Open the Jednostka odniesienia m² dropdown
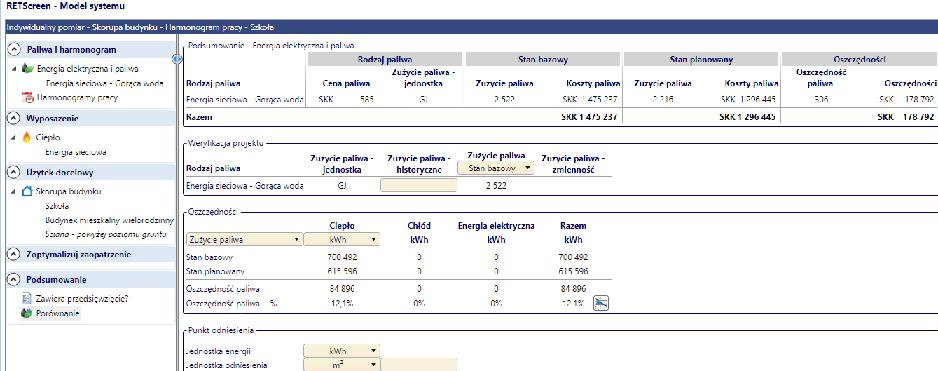Image resolution: width=938 pixels, height=371 pixels. click(342, 364)
